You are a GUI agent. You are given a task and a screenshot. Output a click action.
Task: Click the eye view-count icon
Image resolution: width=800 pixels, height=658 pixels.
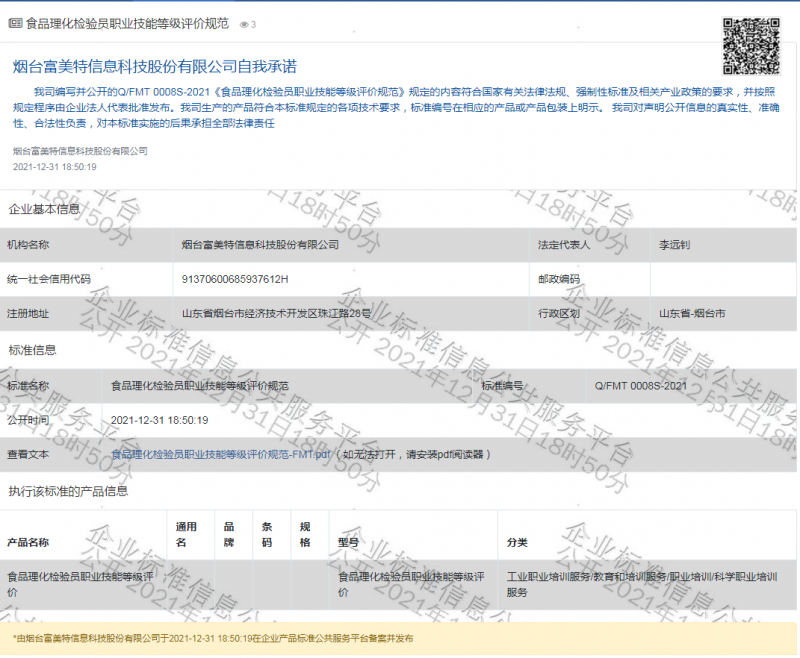coord(244,24)
